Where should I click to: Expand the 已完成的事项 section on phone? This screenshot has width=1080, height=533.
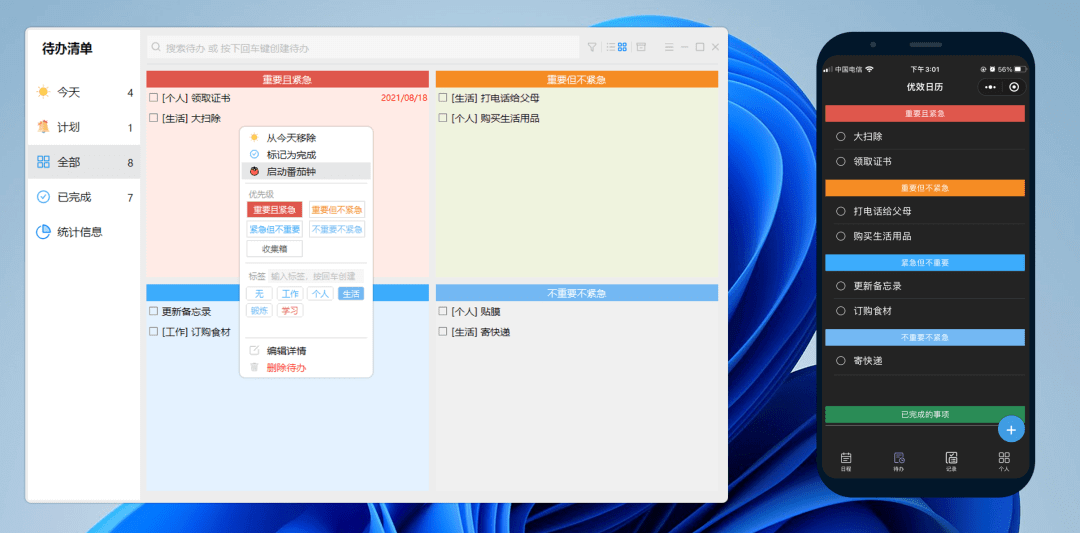tap(924, 414)
